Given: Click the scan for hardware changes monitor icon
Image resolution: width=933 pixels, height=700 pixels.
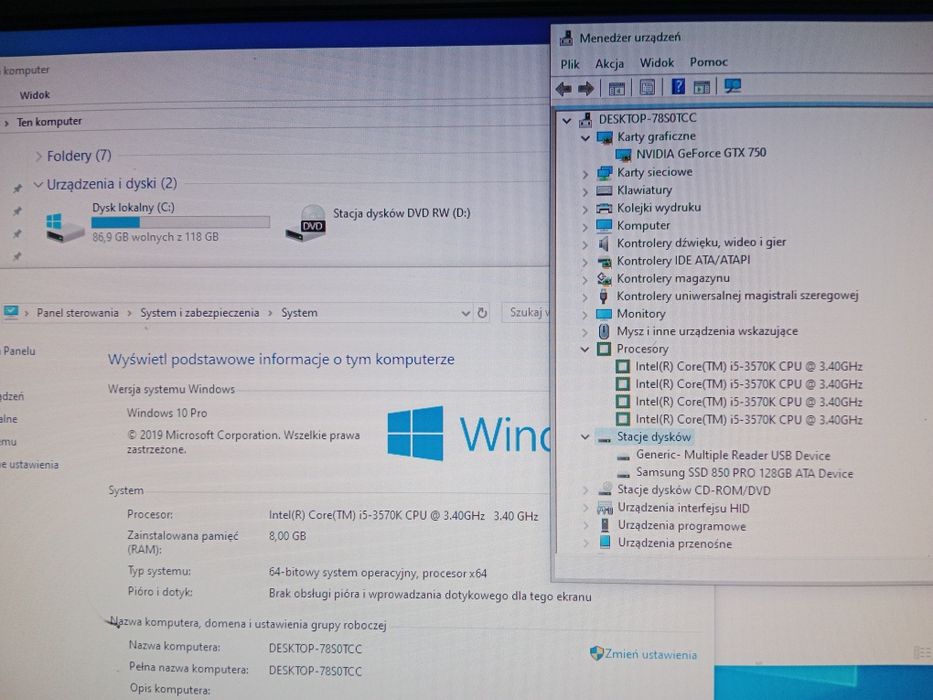Looking at the screenshot, I should [732, 86].
